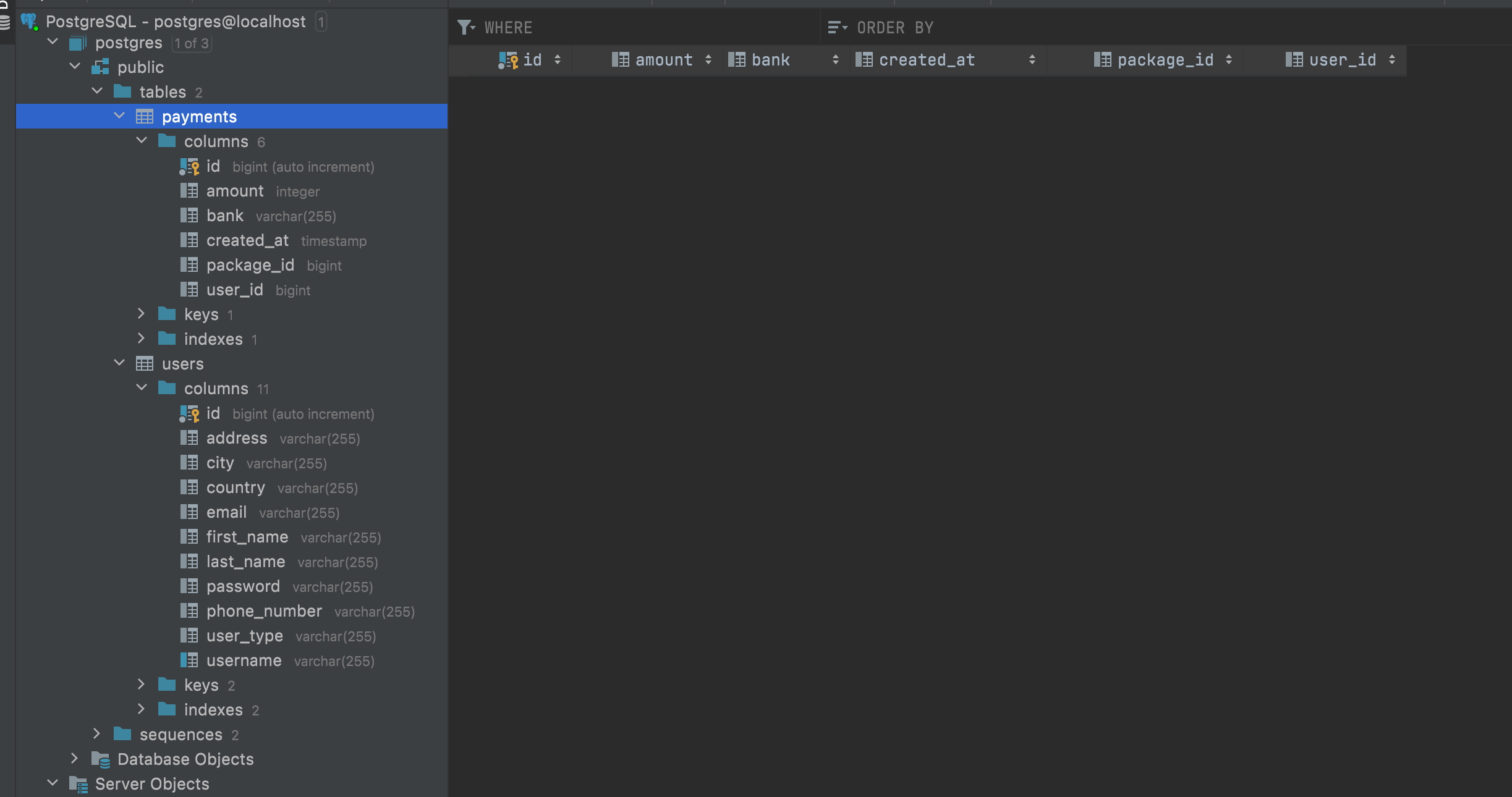The image size is (1512, 797).
Task: Expand the keys folder under payments
Action: tap(142, 314)
